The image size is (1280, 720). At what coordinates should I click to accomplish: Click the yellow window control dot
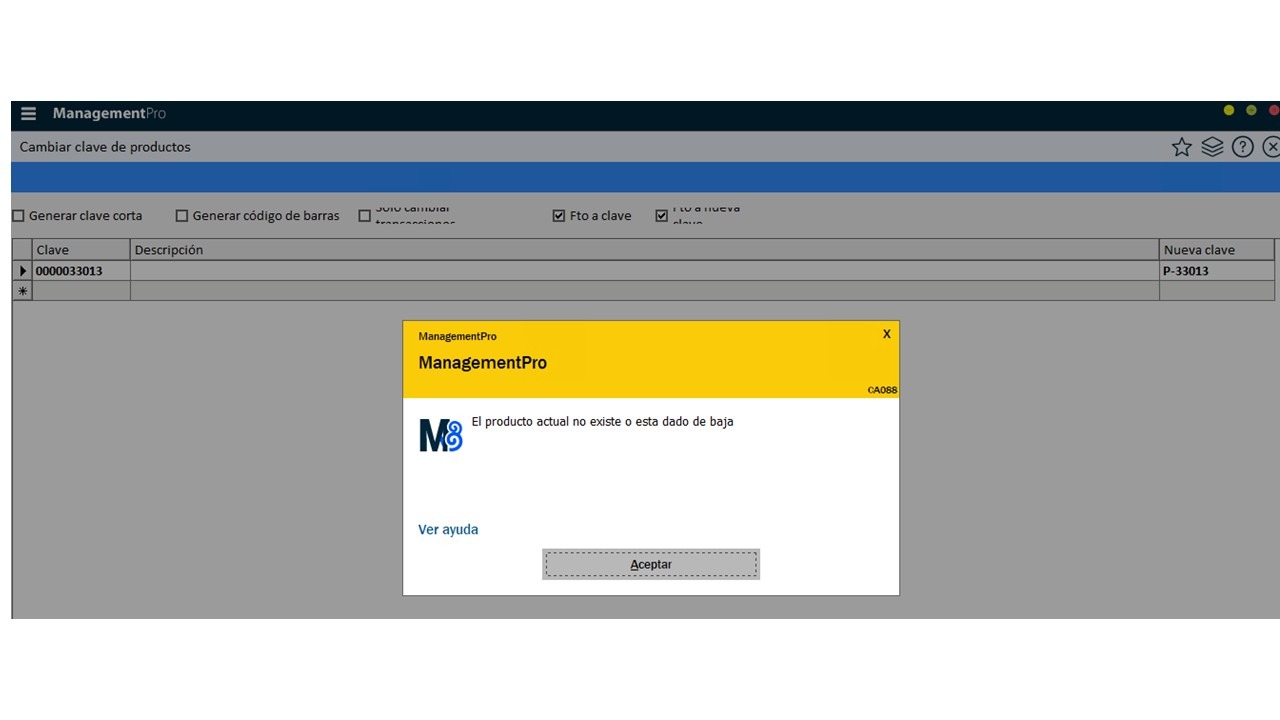1229,110
